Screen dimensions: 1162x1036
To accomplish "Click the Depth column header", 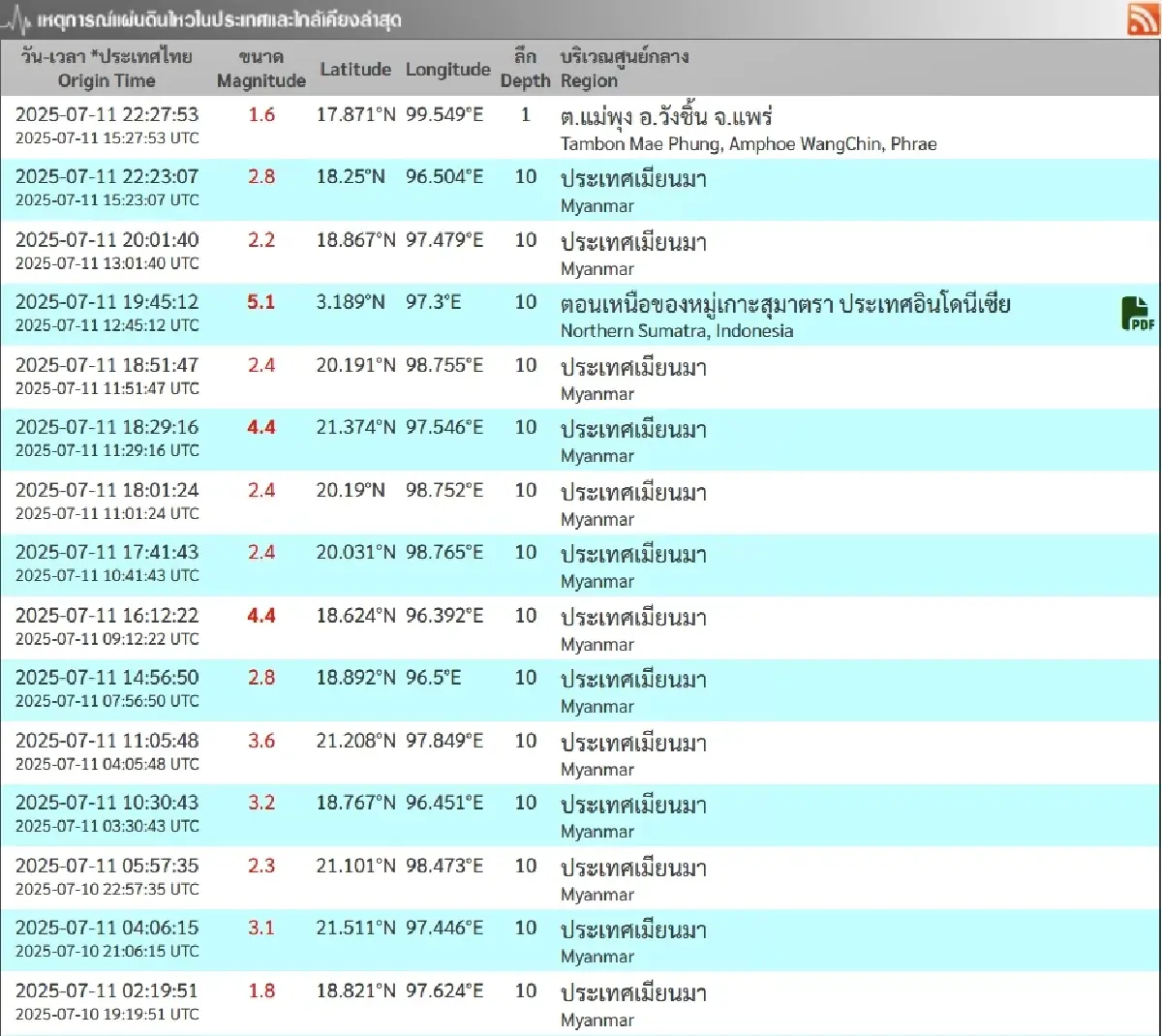I will [x=525, y=81].
